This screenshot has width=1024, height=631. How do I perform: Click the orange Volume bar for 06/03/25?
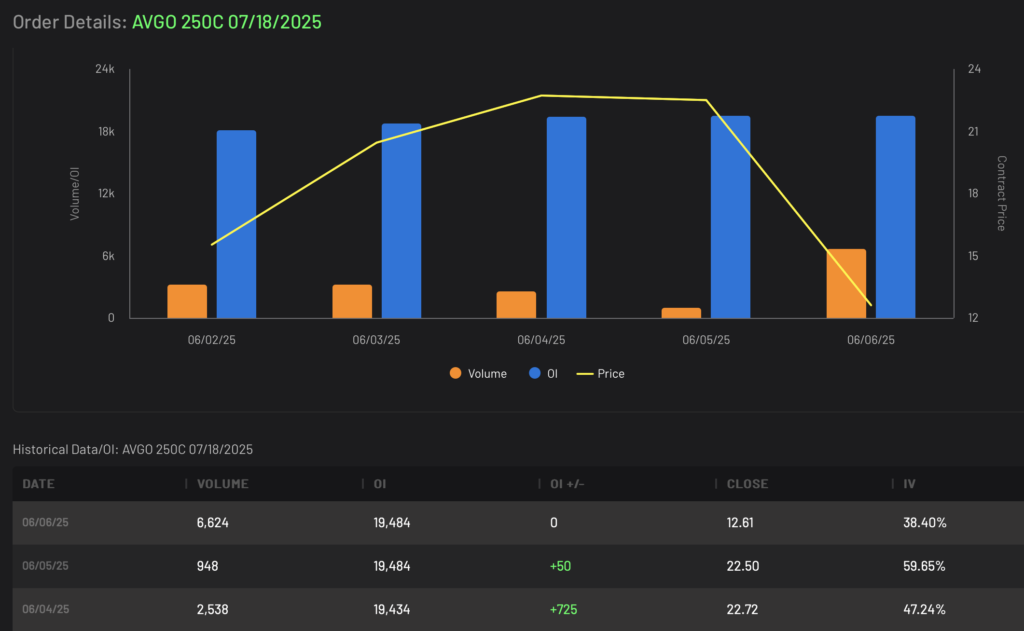tap(352, 301)
